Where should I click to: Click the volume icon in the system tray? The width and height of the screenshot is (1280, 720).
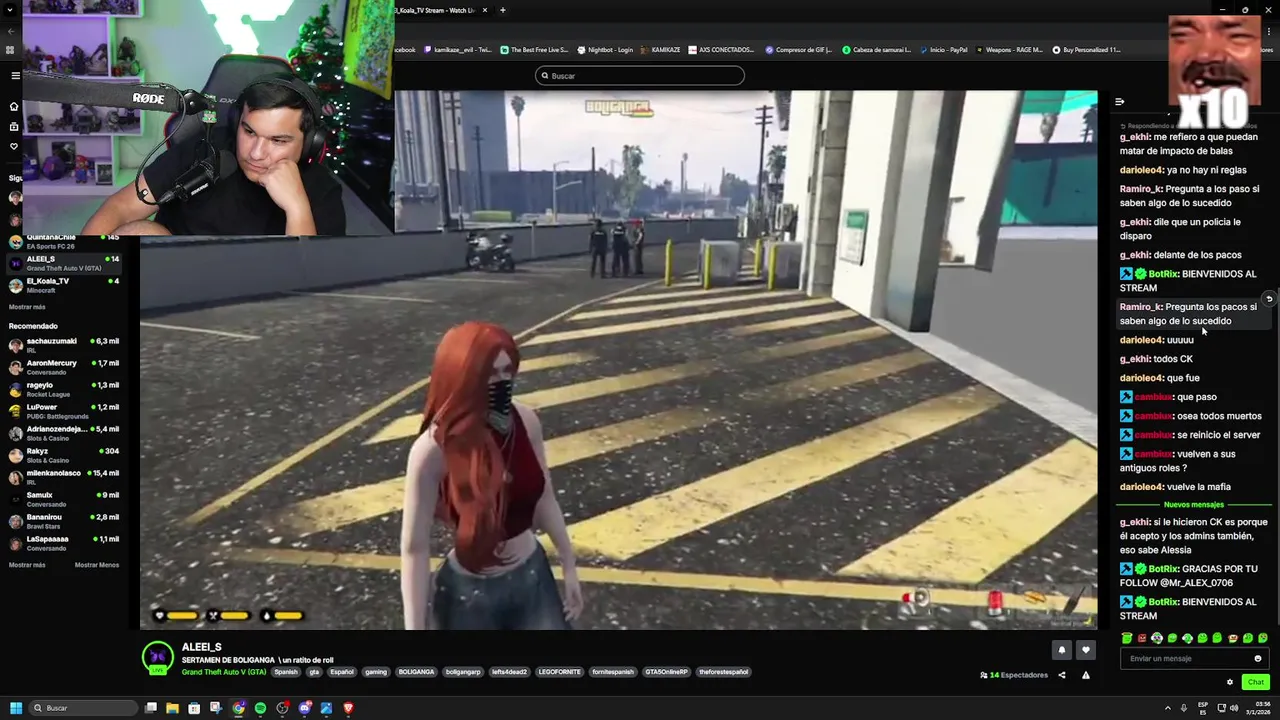coord(1233,708)
